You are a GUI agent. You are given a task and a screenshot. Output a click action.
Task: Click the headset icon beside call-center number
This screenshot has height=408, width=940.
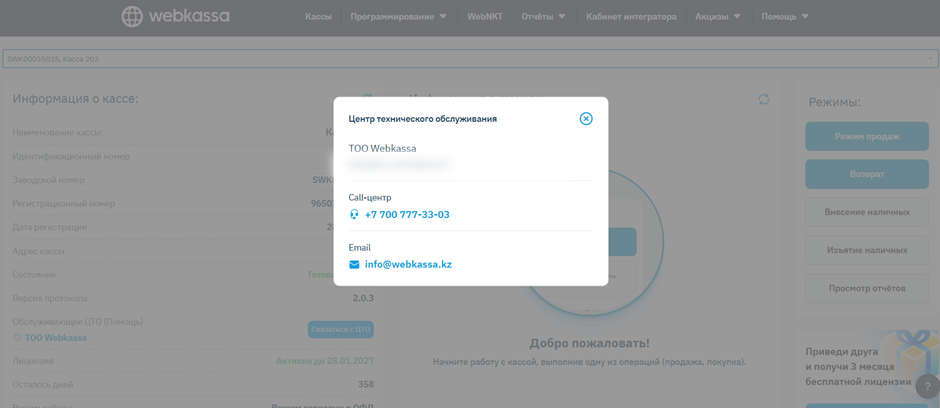click(354, 214)
